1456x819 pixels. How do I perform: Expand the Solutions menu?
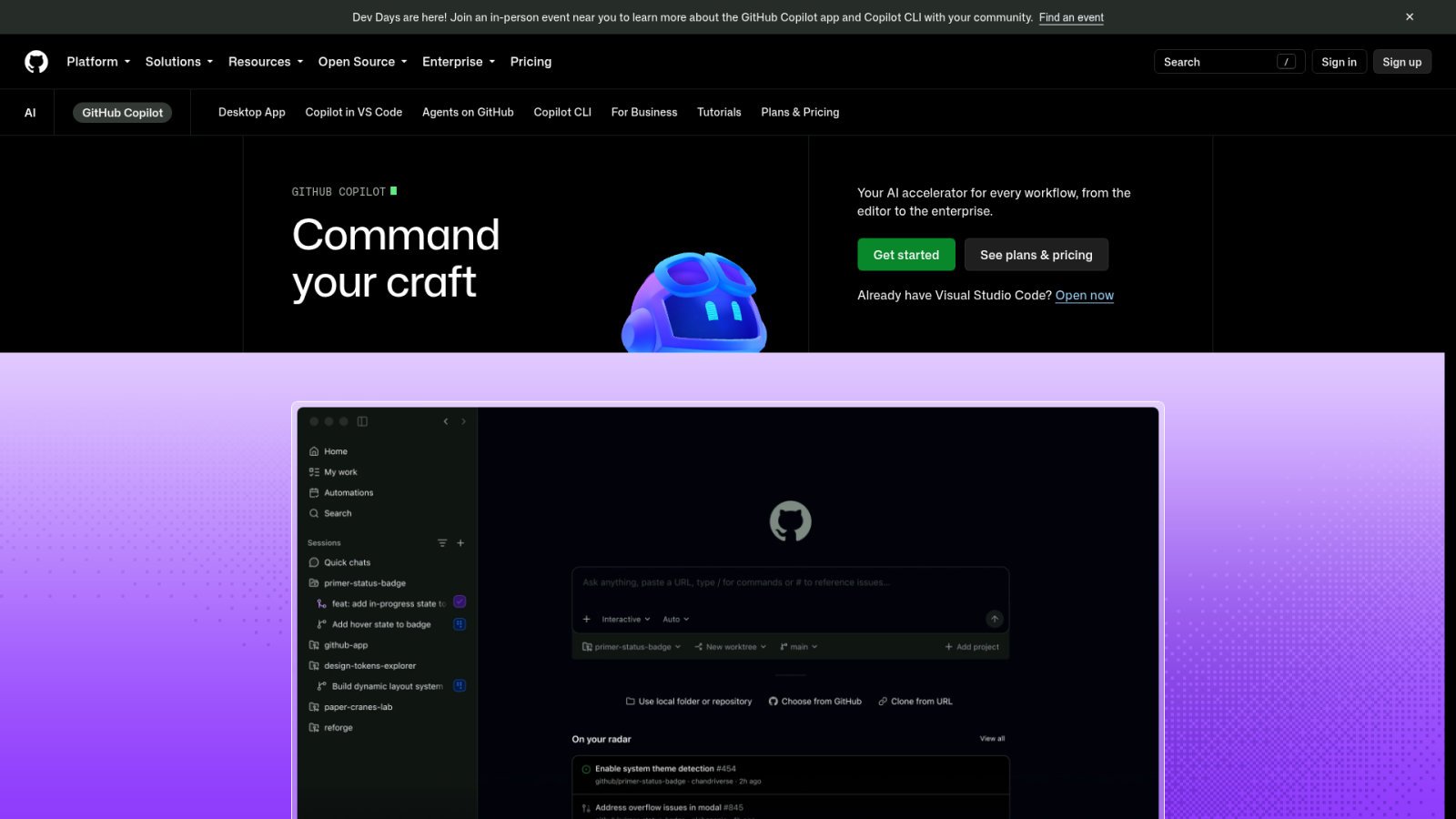[x=179, y=62]
